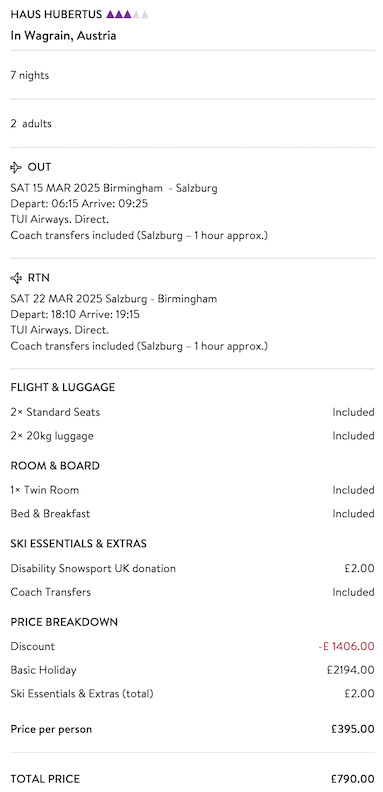Click the ROOM & BOARD section heading
The image size is (383, 792).
pyautogui.click(x=55, y=466)
